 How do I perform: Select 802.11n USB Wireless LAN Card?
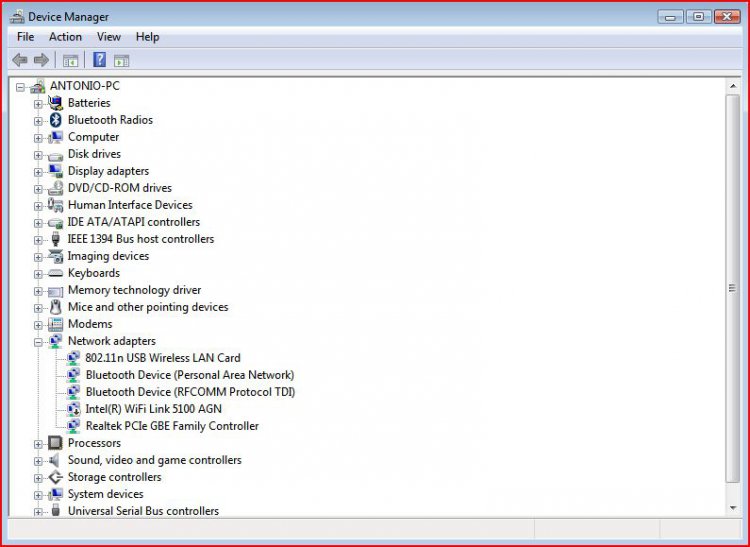coord(163,358)
